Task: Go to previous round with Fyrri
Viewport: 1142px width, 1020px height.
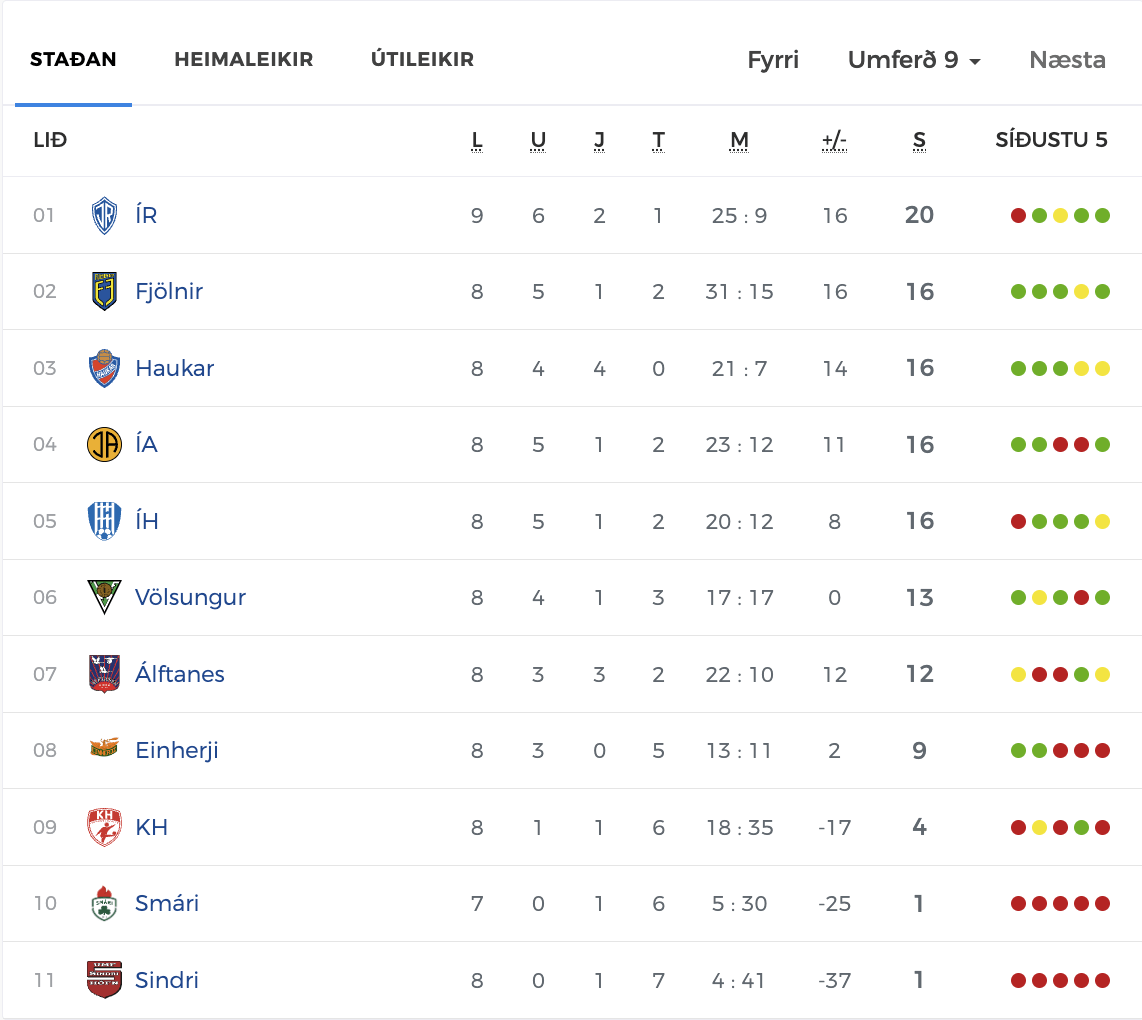Action: pos(773,60)
